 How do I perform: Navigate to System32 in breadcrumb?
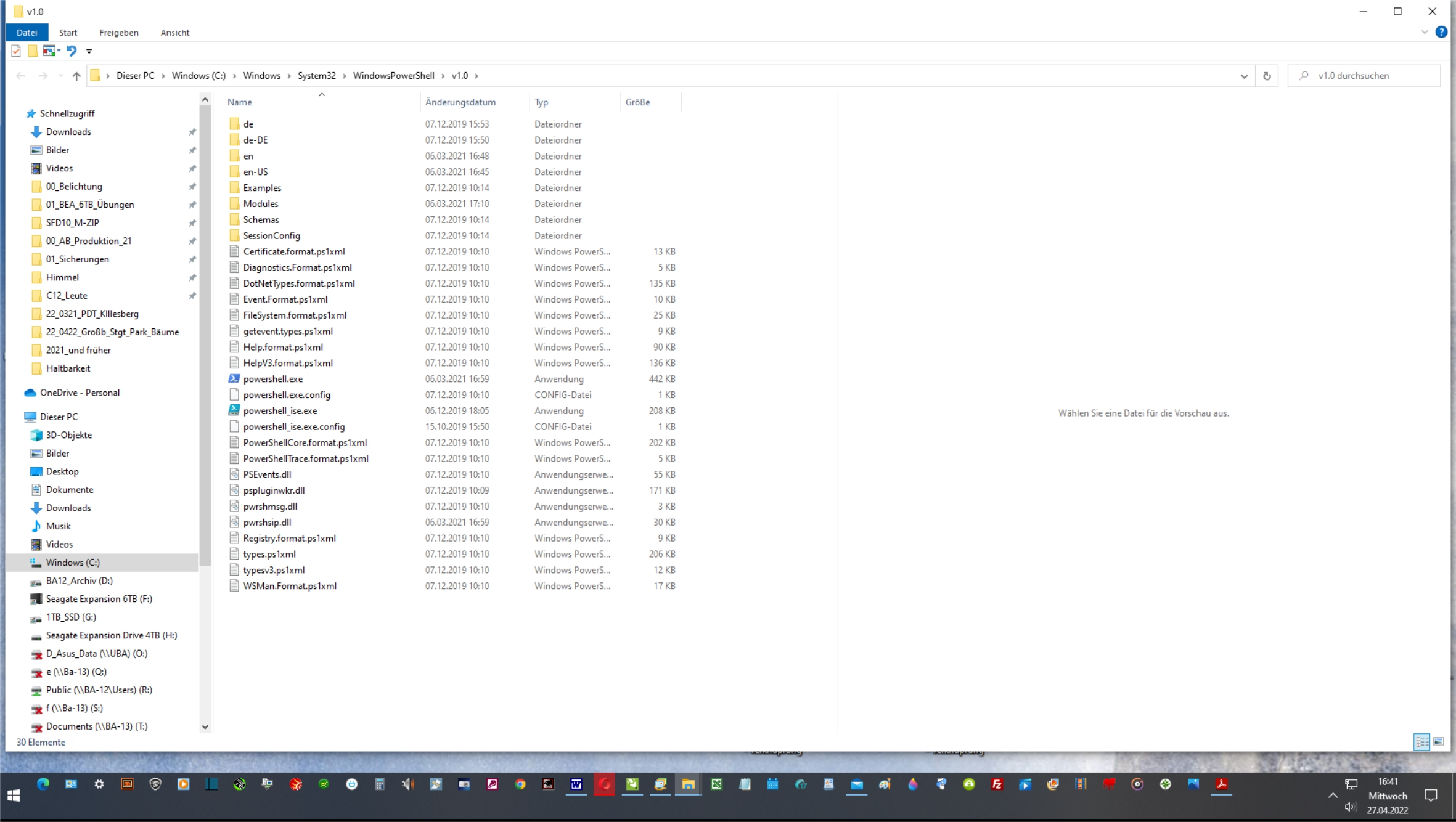coord(316,76)
